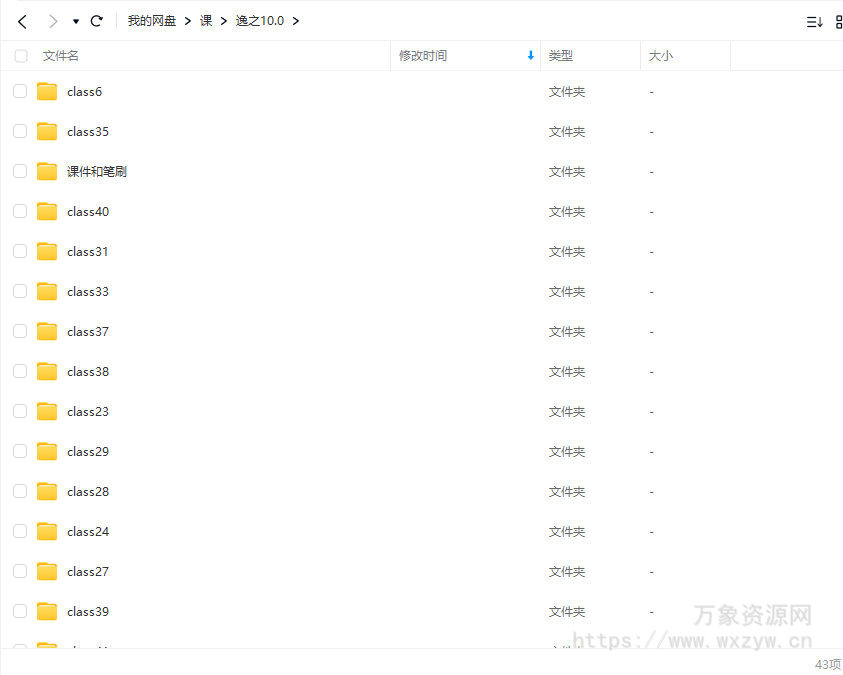Click the 文件名 column header
The image size is (843, 675).
[x=61, y=56]
